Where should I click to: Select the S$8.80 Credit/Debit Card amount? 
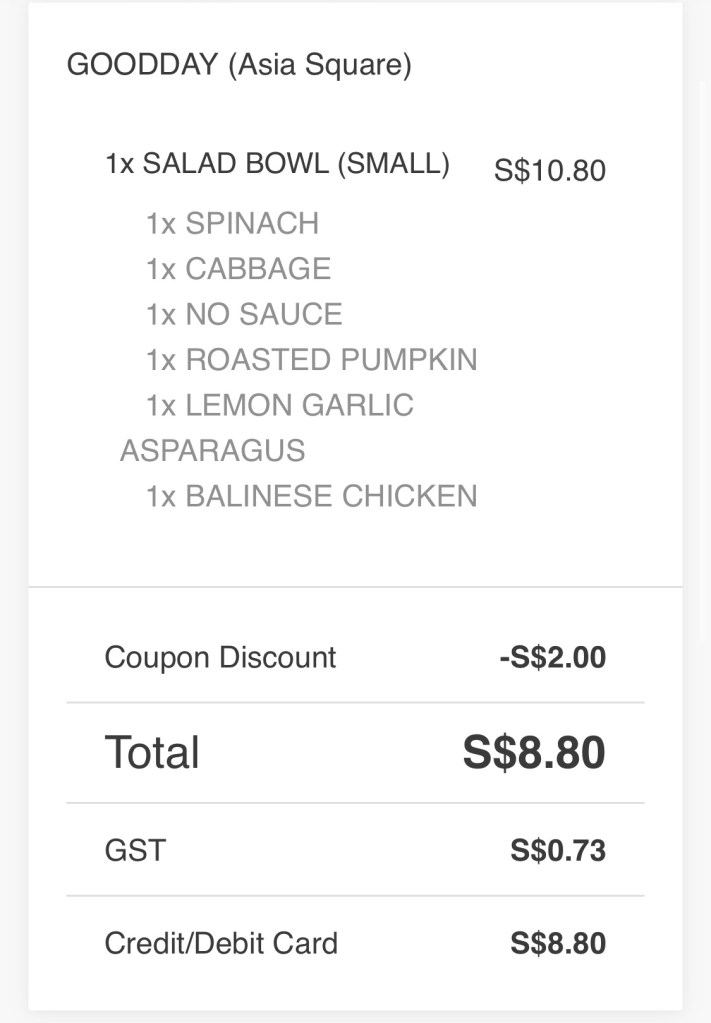[557, 943]
